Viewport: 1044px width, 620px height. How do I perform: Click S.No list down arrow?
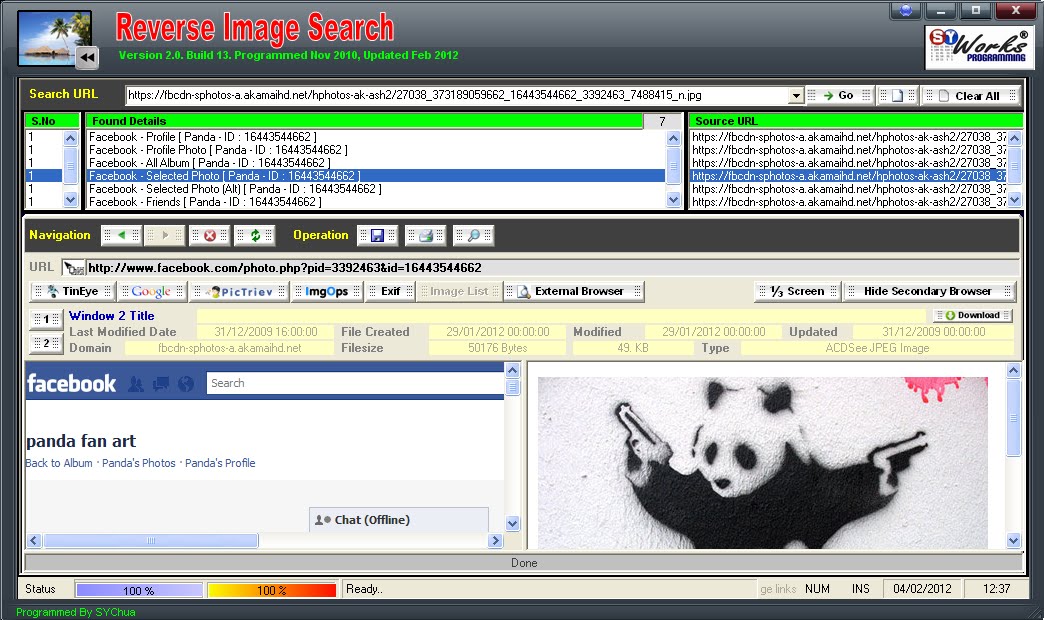(x=70, y=199)
